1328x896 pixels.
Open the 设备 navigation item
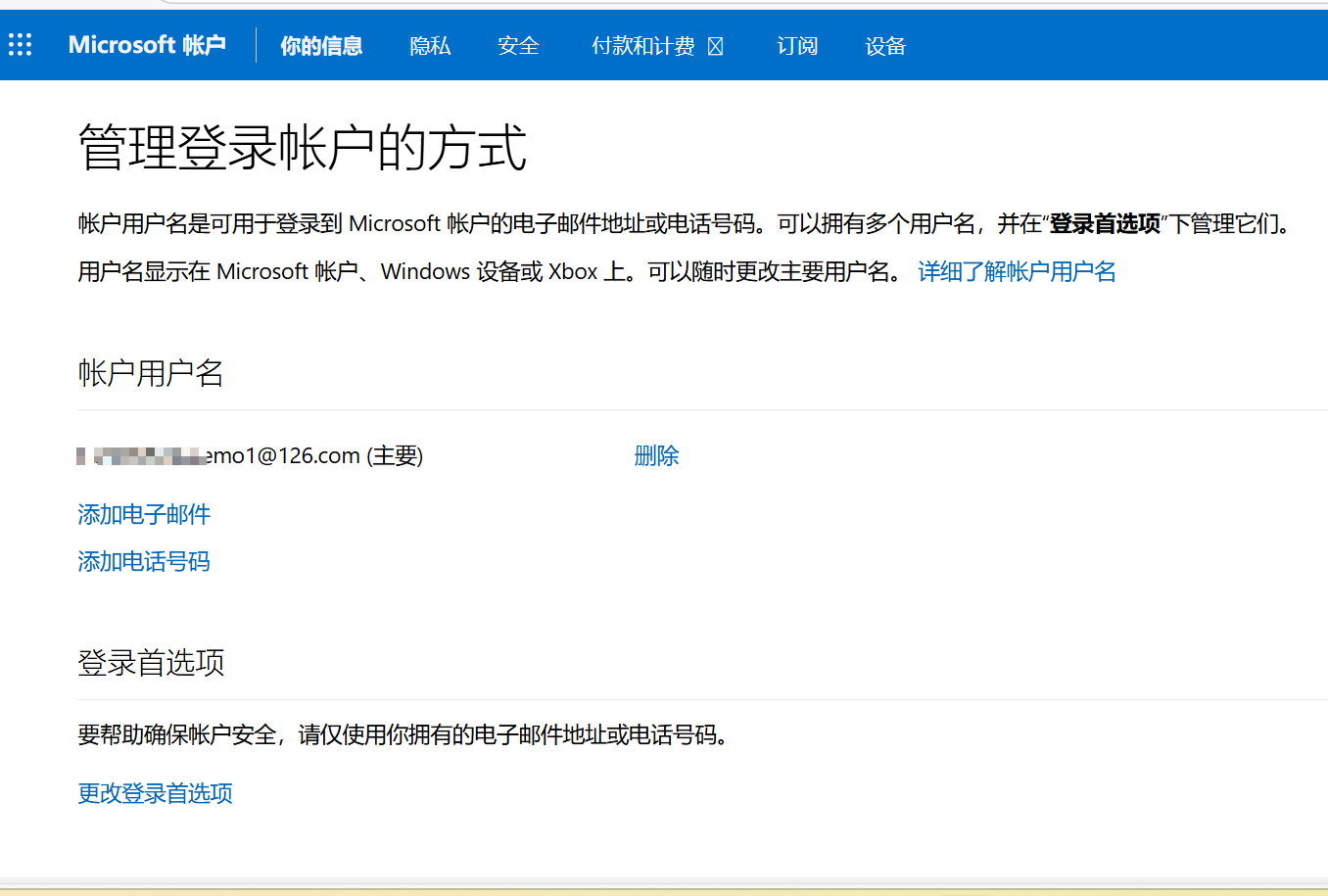[x=885, y=46]
